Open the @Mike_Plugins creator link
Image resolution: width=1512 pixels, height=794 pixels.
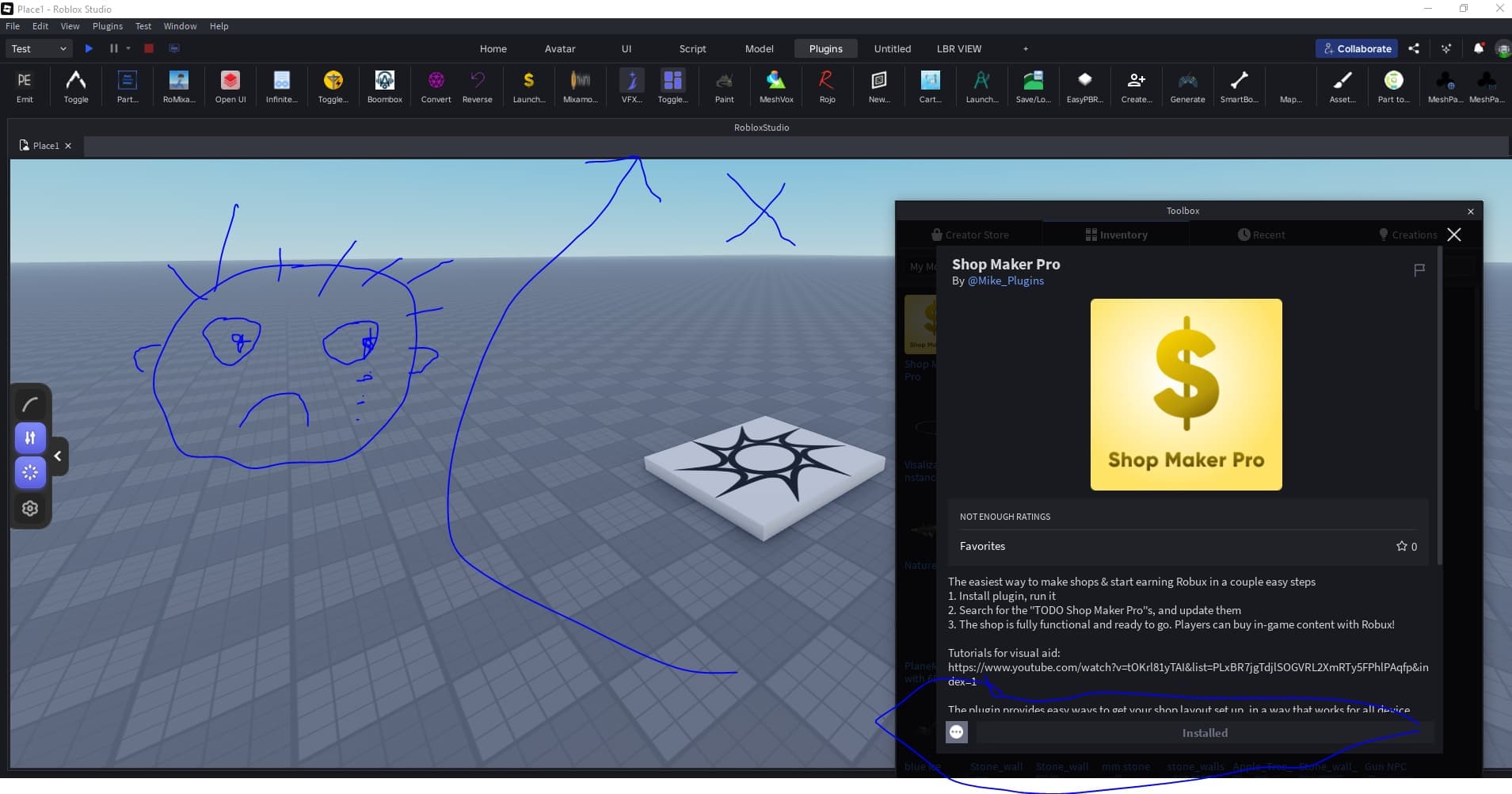tap(1005, 281)
